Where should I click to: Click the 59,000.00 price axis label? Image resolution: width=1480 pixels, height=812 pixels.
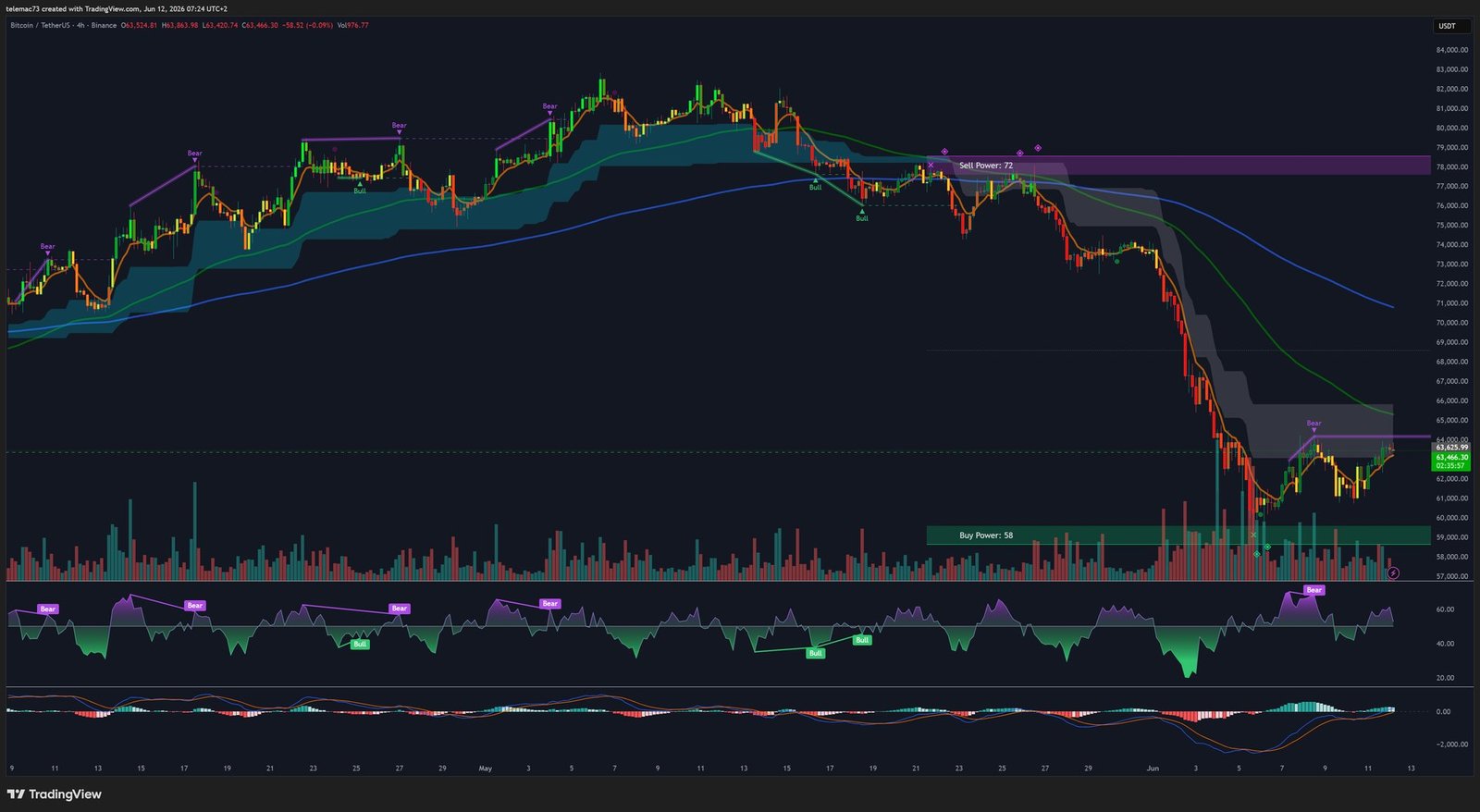pos(1451,537)
